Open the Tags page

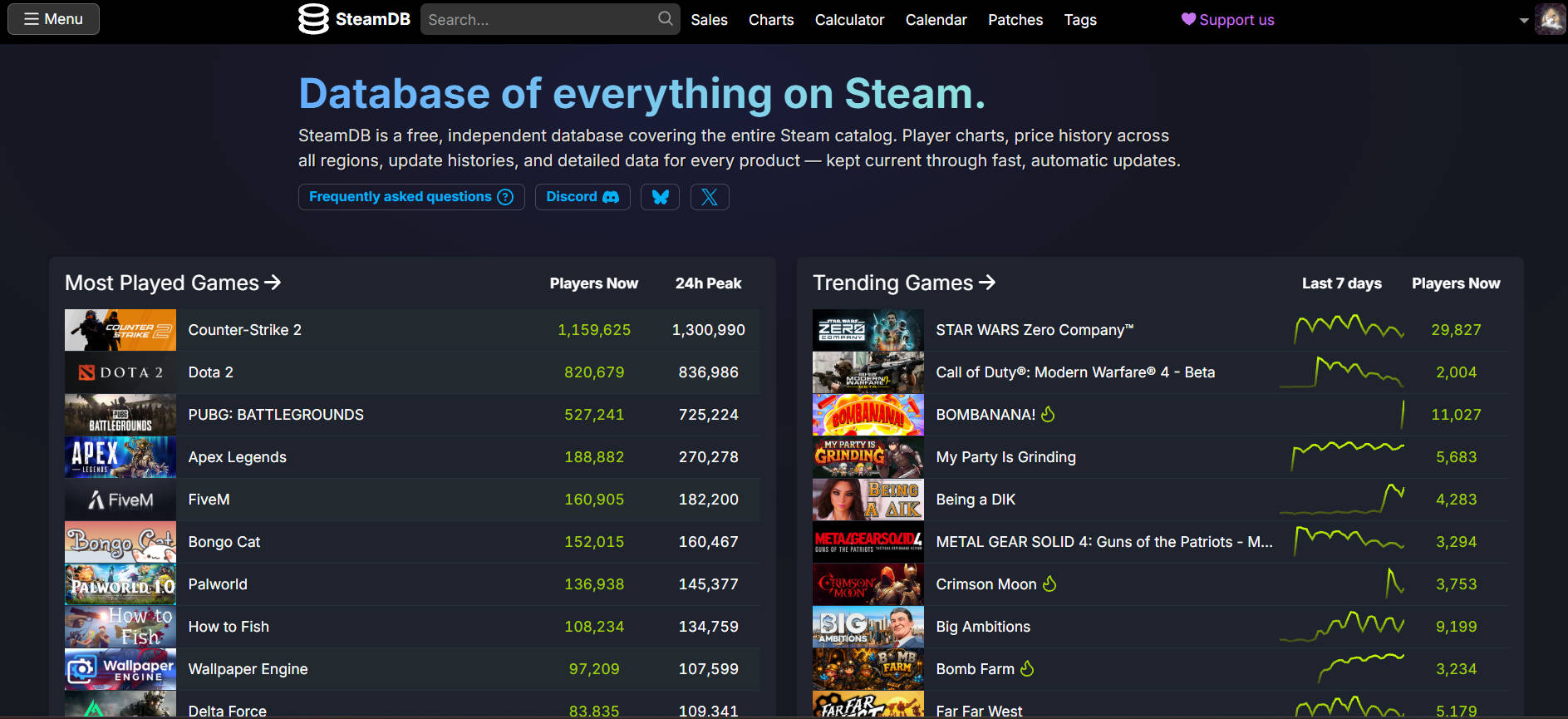click(1080, 20)
